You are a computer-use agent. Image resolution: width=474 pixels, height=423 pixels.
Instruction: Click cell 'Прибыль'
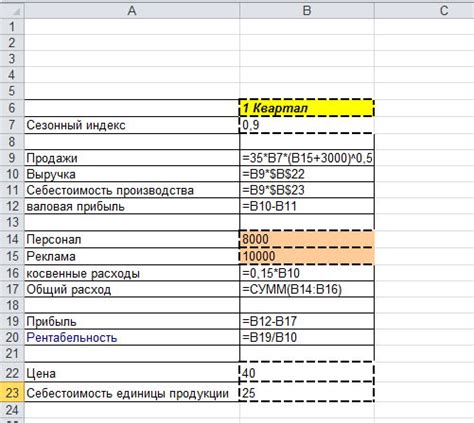click(132, 321)
